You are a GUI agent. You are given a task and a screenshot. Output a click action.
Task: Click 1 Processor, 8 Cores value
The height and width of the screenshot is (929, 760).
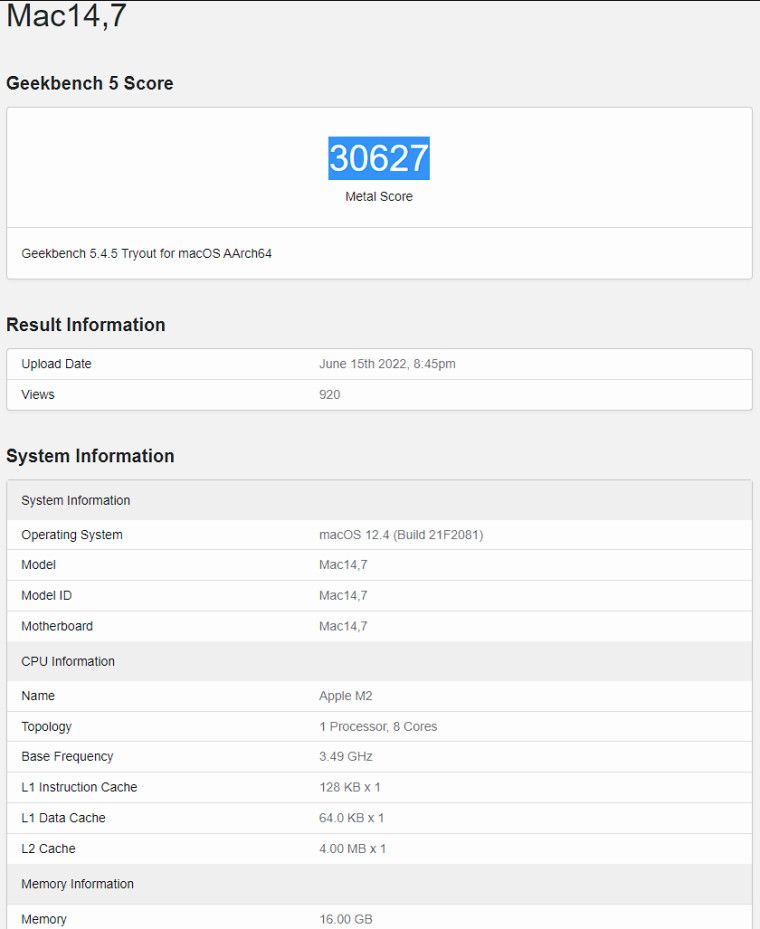[x=378, y=726]
